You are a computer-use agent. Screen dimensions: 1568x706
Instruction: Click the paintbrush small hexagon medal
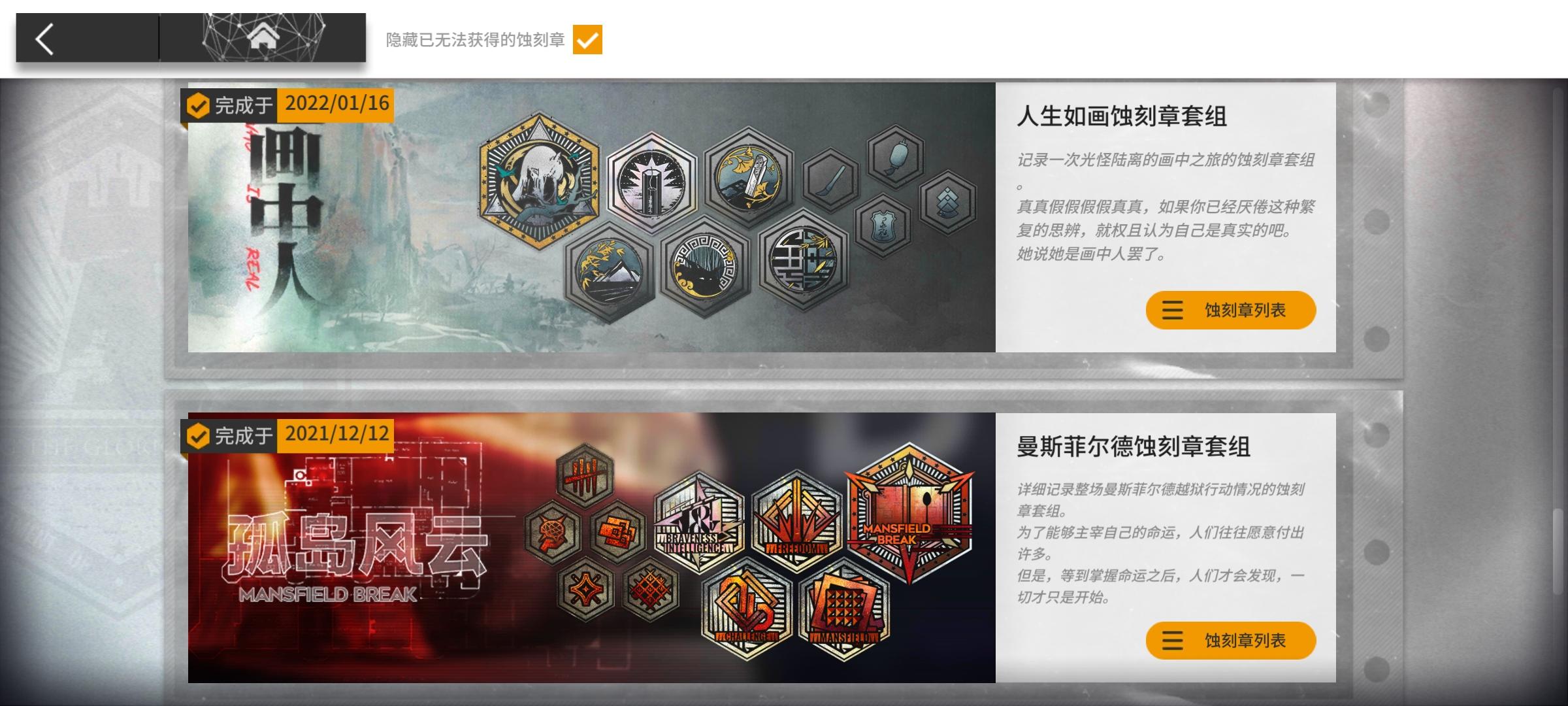[x=830, y=179]
